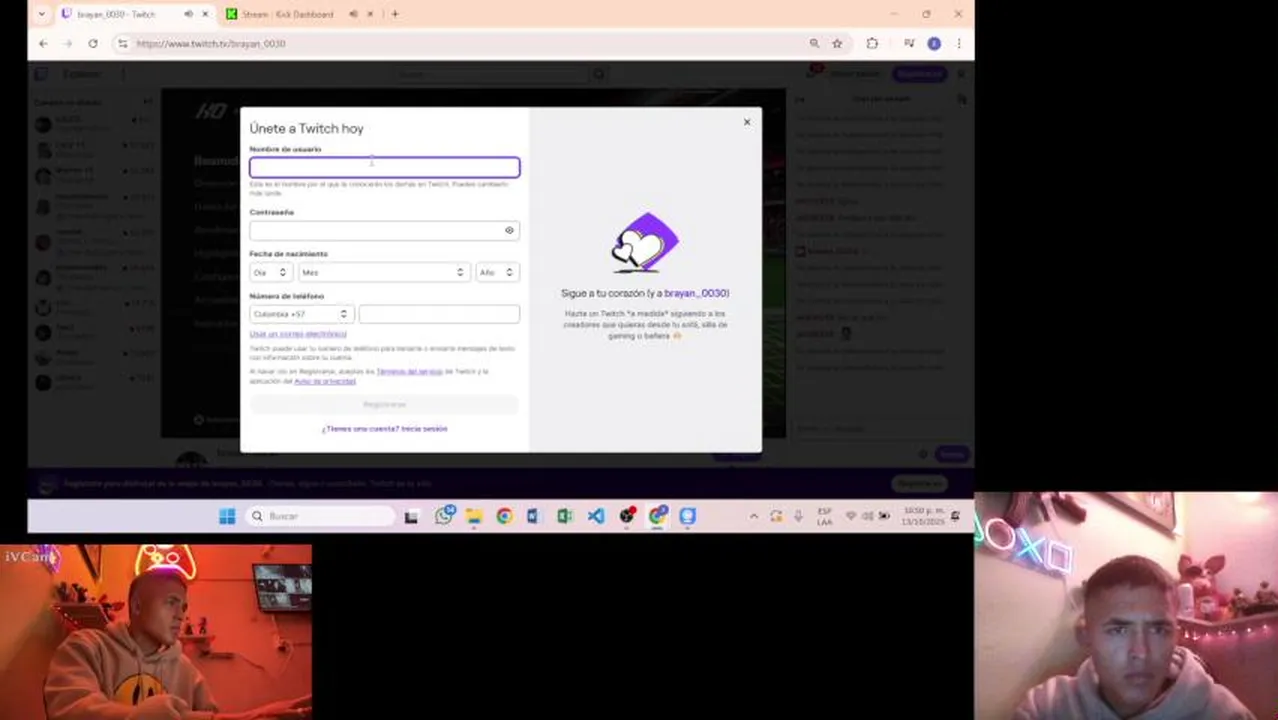Viewport: 1278px width, 720px height.
Task: Open a new browser tab
Action: (x=395, y=14)
